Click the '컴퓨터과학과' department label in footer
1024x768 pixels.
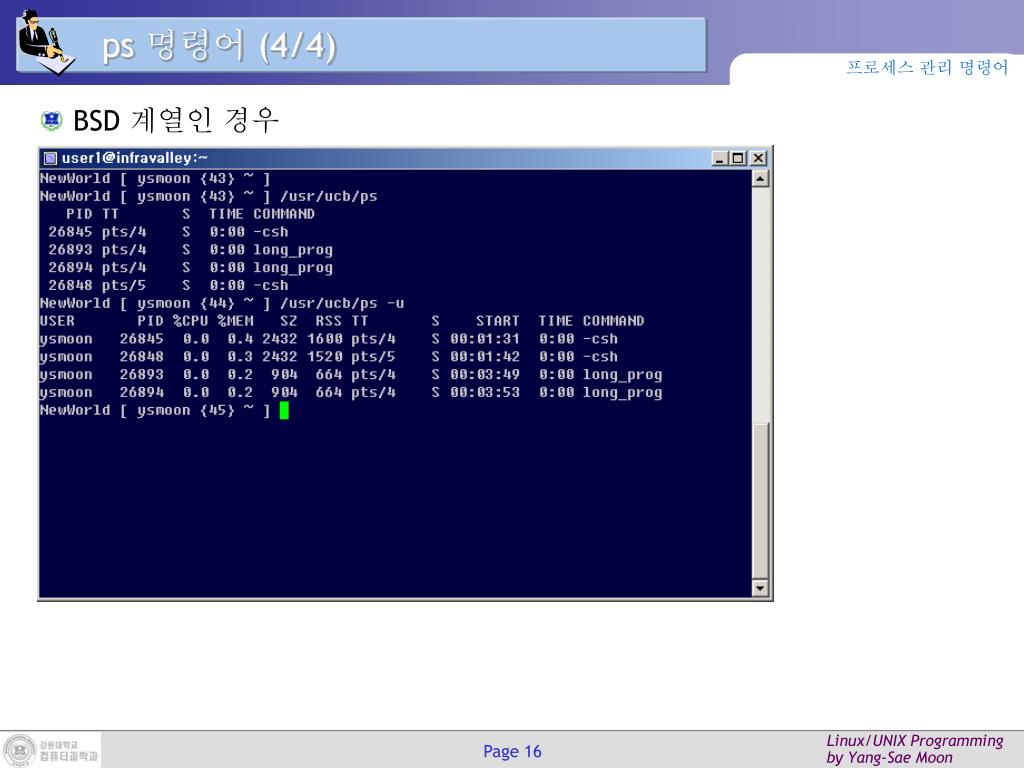[69, 756]
